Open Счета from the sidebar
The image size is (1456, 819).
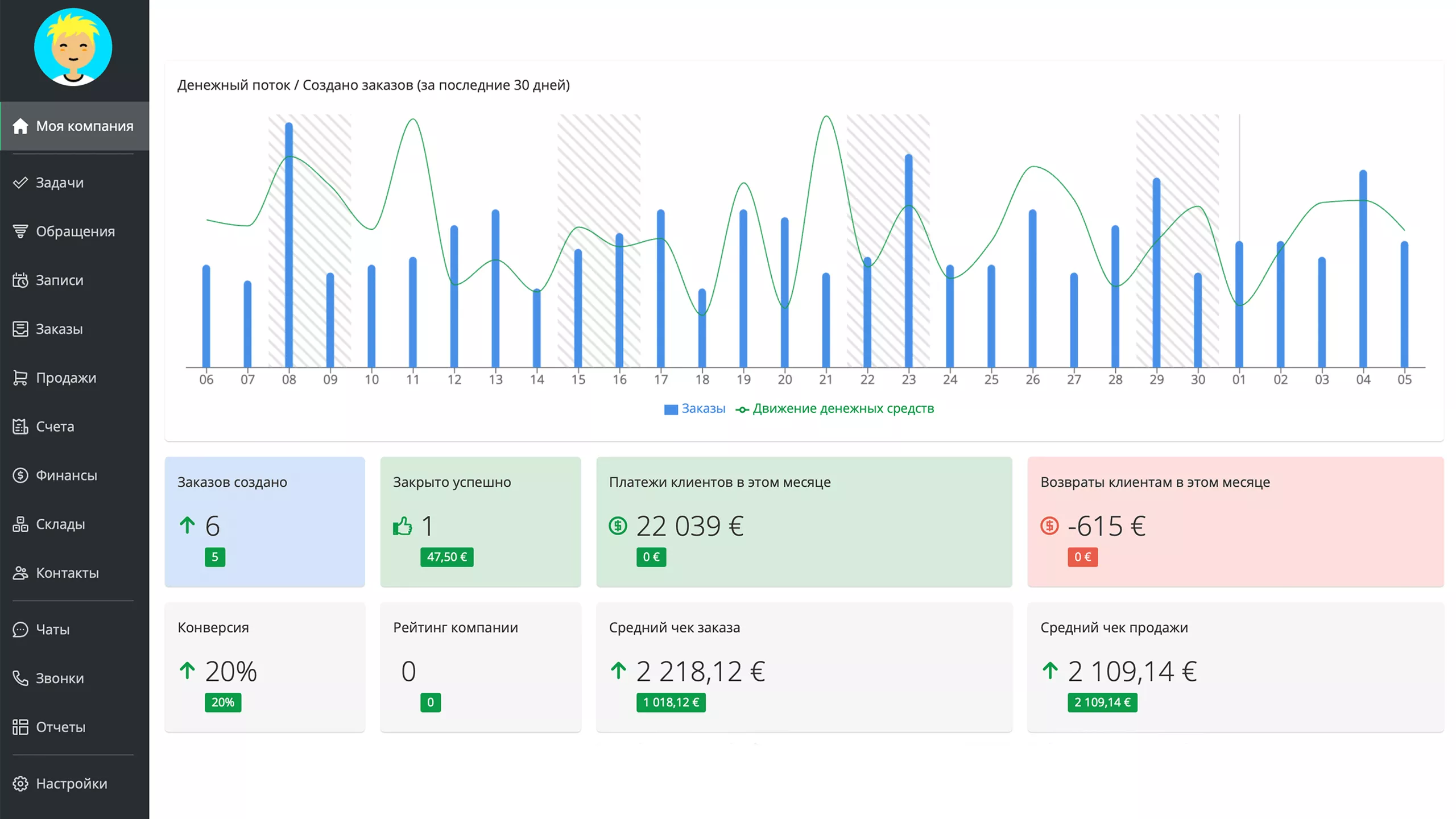(x=55, y=427)
